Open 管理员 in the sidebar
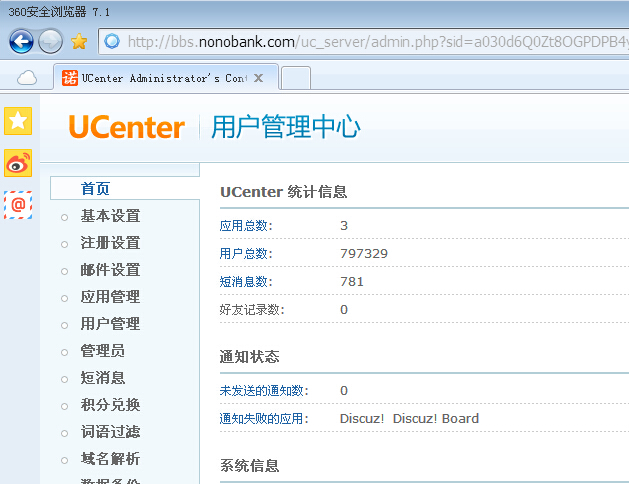The height and width of the screenshot is (484, 629). (x=103, y=351)
